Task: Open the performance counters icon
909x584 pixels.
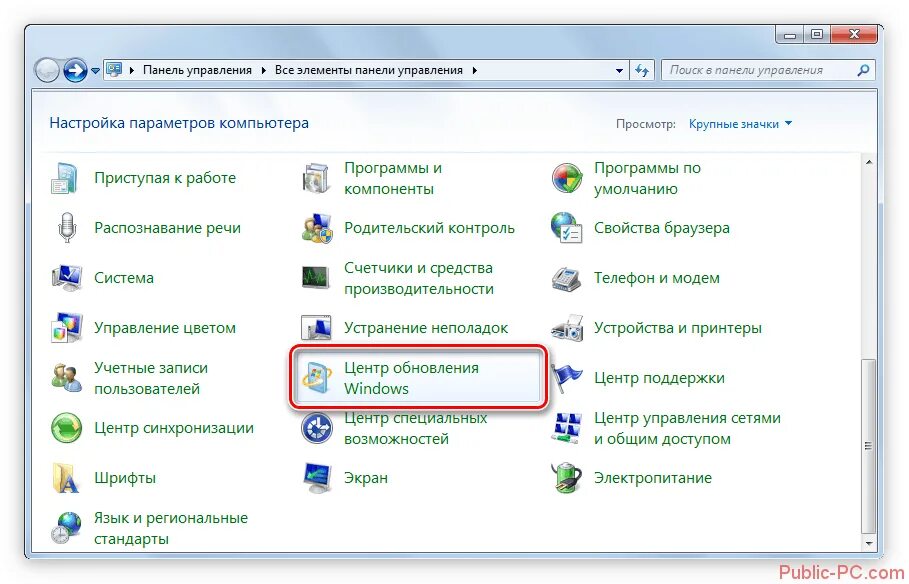Action: 317,278
